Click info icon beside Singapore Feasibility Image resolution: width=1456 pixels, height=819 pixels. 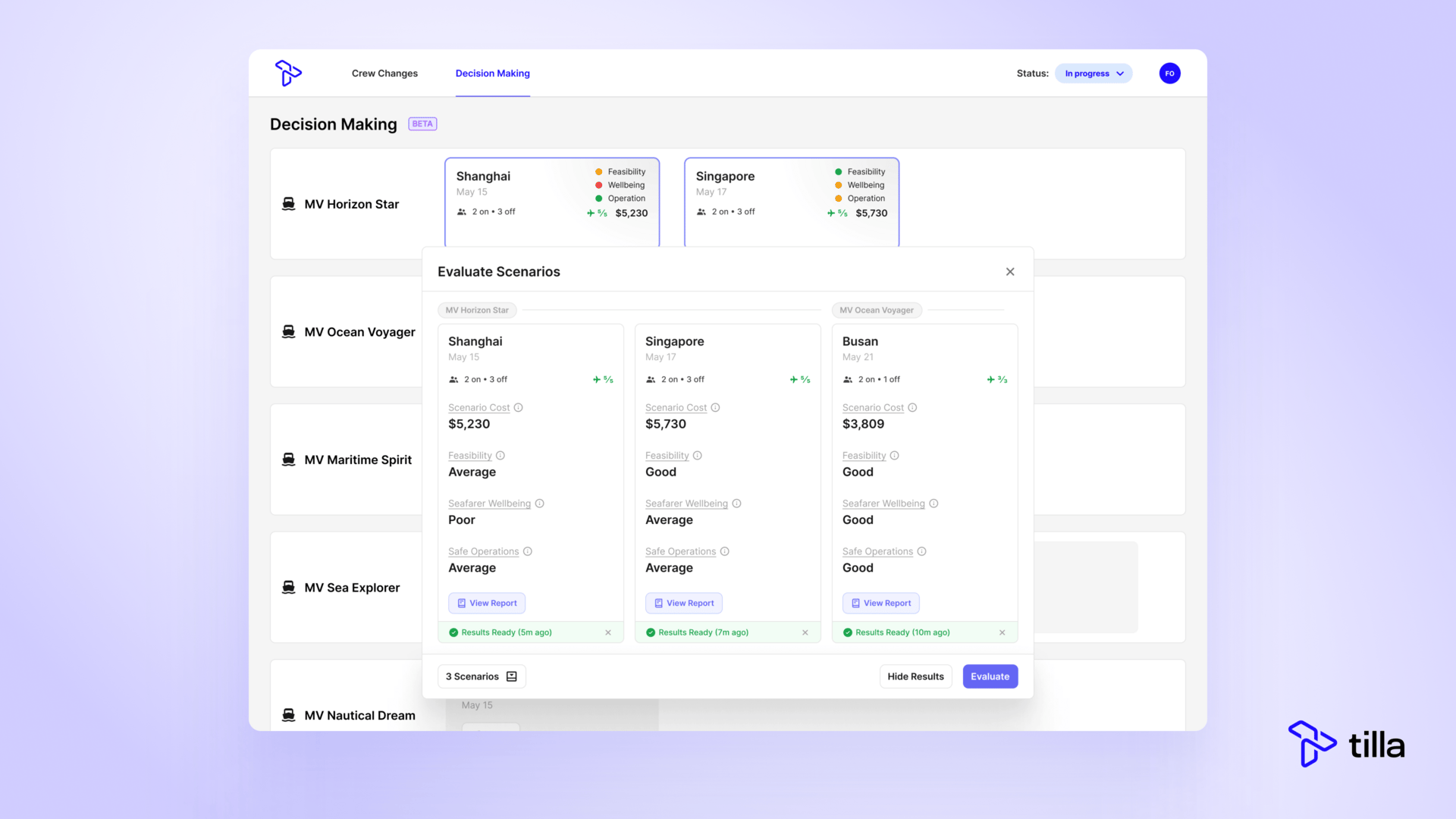(x=698, y=456)
